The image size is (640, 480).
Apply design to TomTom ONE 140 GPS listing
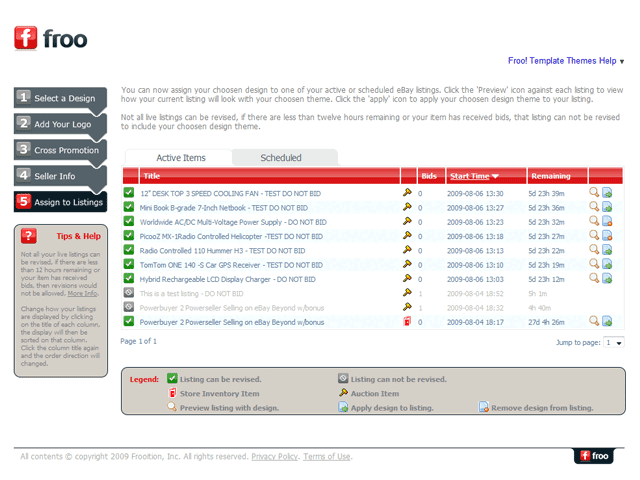[607, 264]
